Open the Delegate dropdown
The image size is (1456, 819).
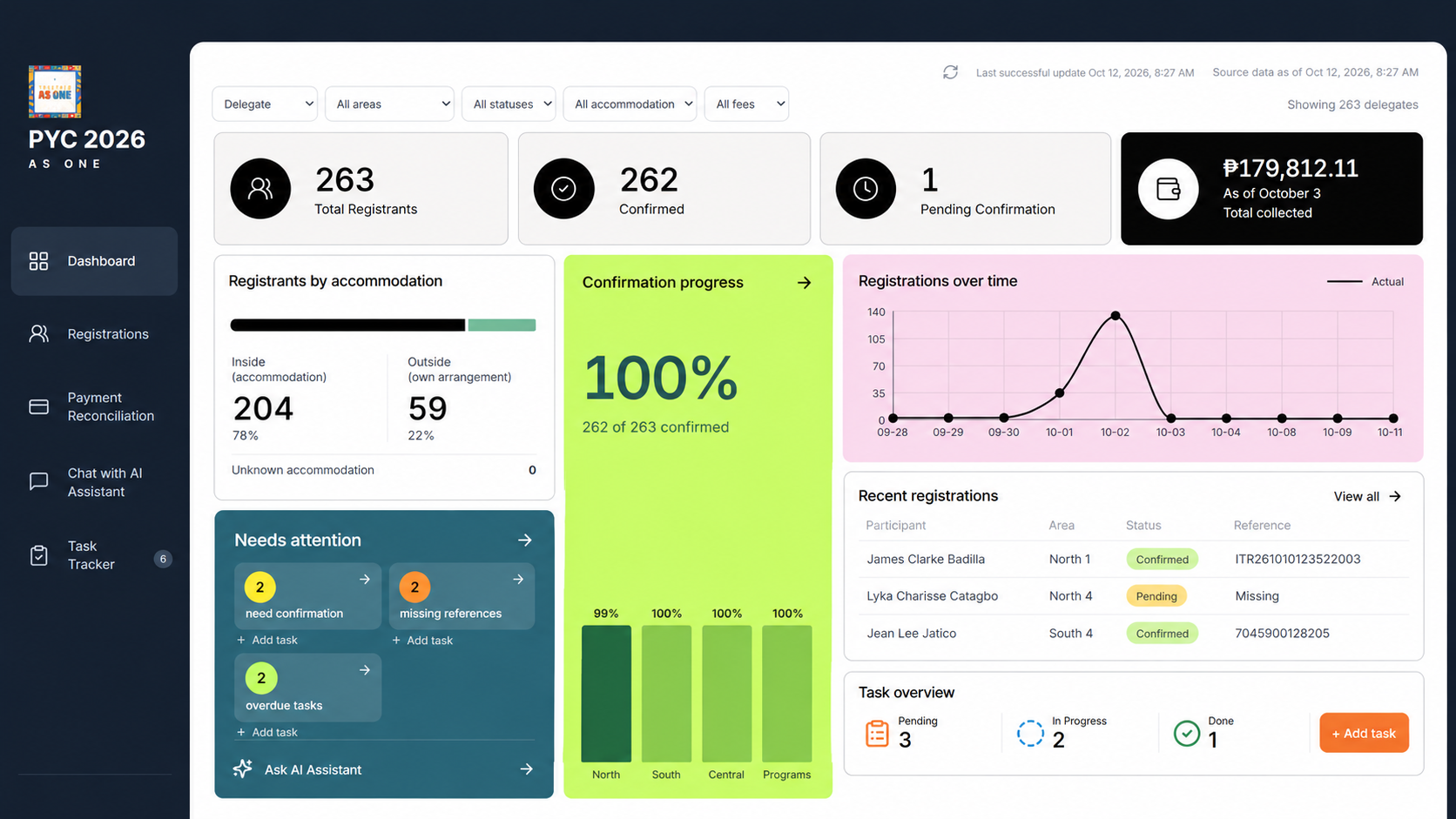click(265, 104)
